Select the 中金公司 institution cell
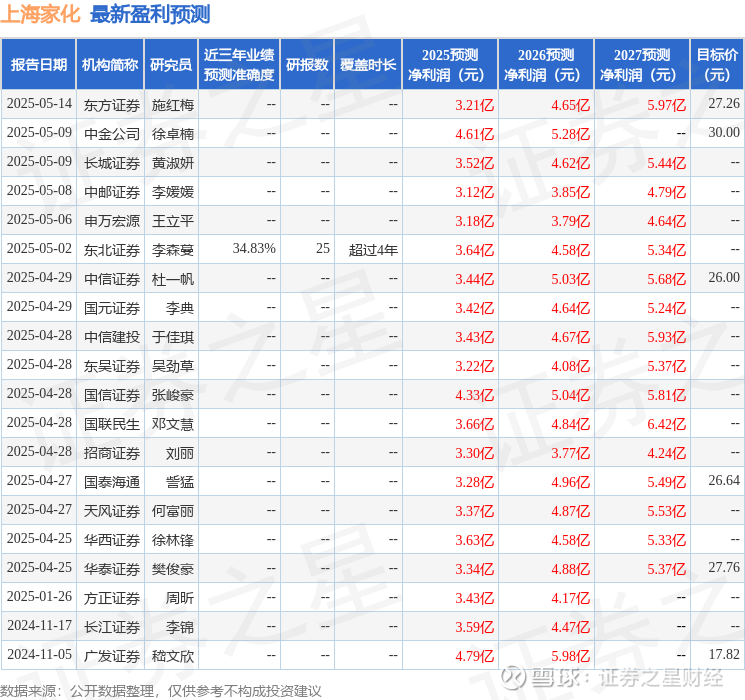745x700 pixels. 112,134
